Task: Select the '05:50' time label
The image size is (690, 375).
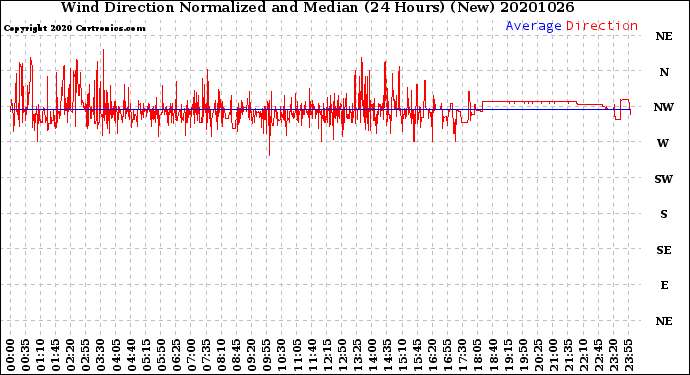Action: [161, 355]
